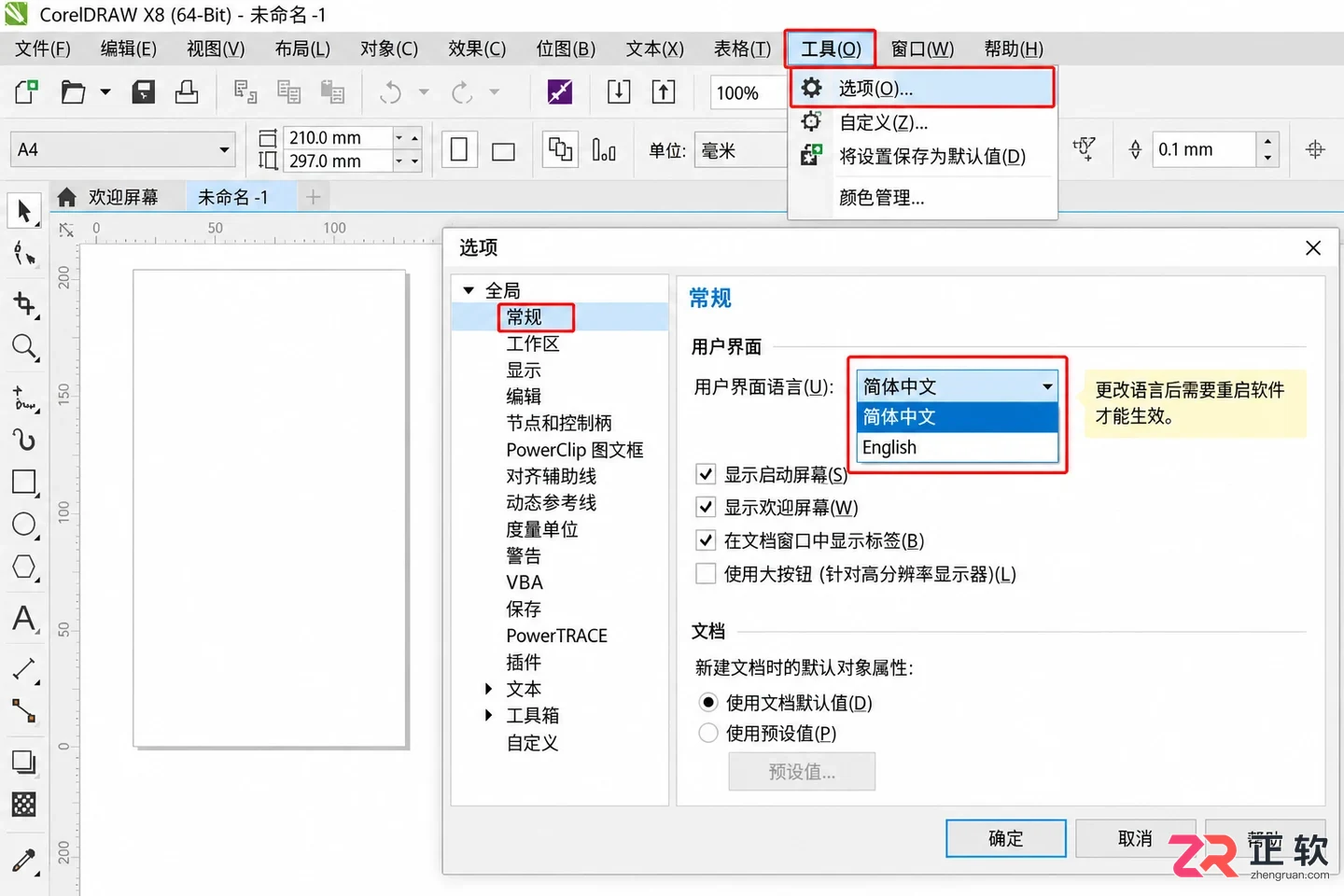Set page to landscape orientation
The image size is (1344, 896).
pyautogui.click(x=504, y=150)
